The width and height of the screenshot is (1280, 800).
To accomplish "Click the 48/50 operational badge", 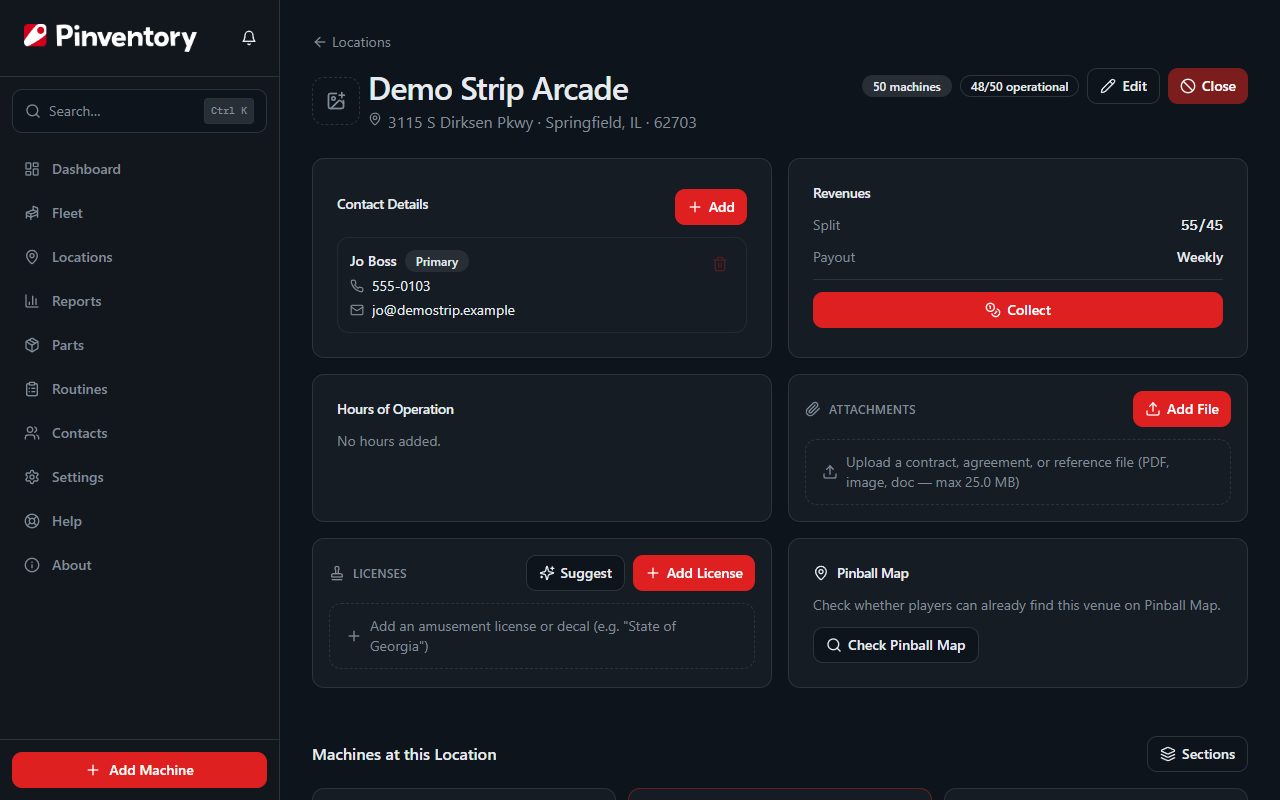I will tap(1019, 87).
